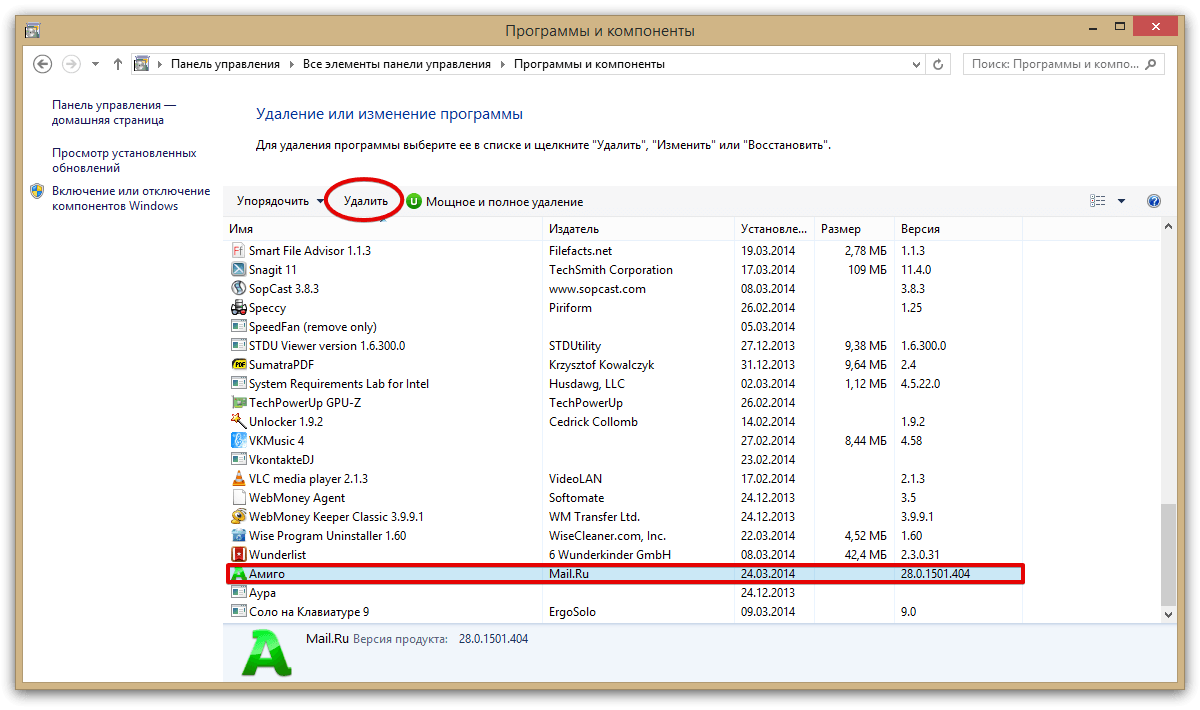Click the VLC media player cone icon
The width and height of the screenshot is (1200, 710).
click(x=238, y=479)
